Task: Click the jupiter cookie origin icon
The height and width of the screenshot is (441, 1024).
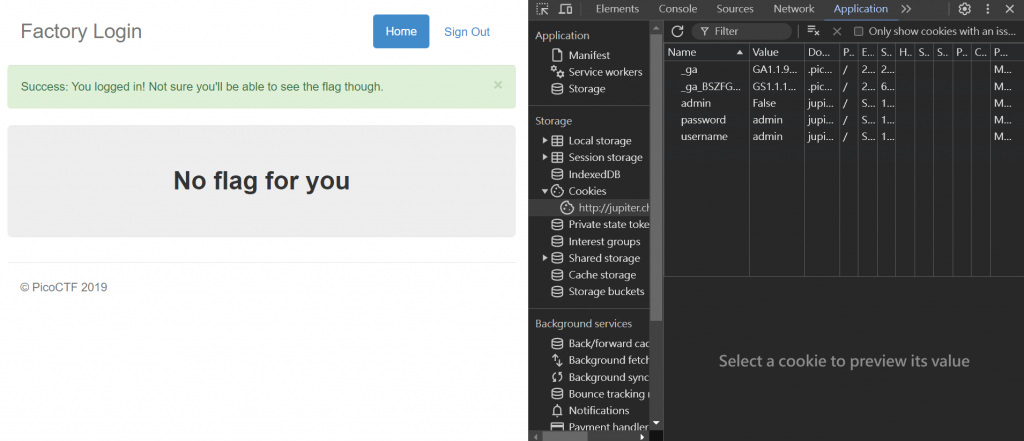Action: click(568, 208)
